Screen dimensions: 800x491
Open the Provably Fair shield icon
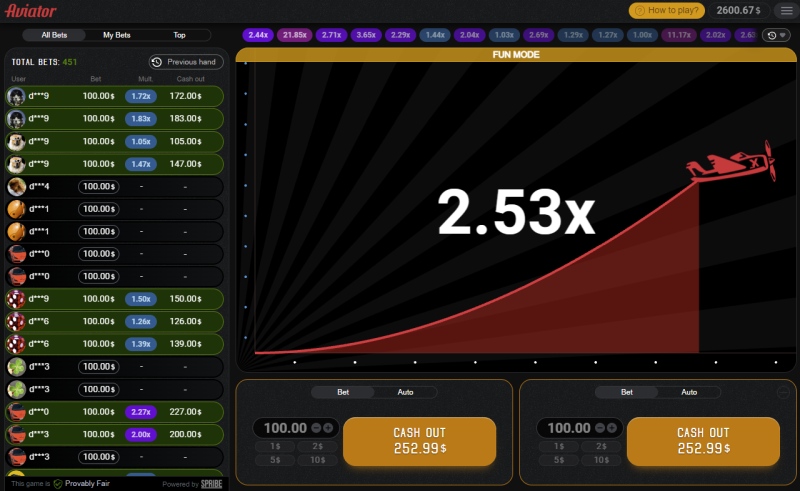(58, 484)
